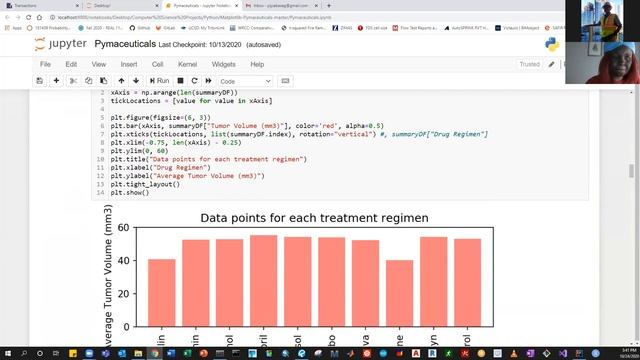Image resolution: width=640 pixels, height=360 pixels.
Task: Open the View menu
Action: [x=99, y=64]
